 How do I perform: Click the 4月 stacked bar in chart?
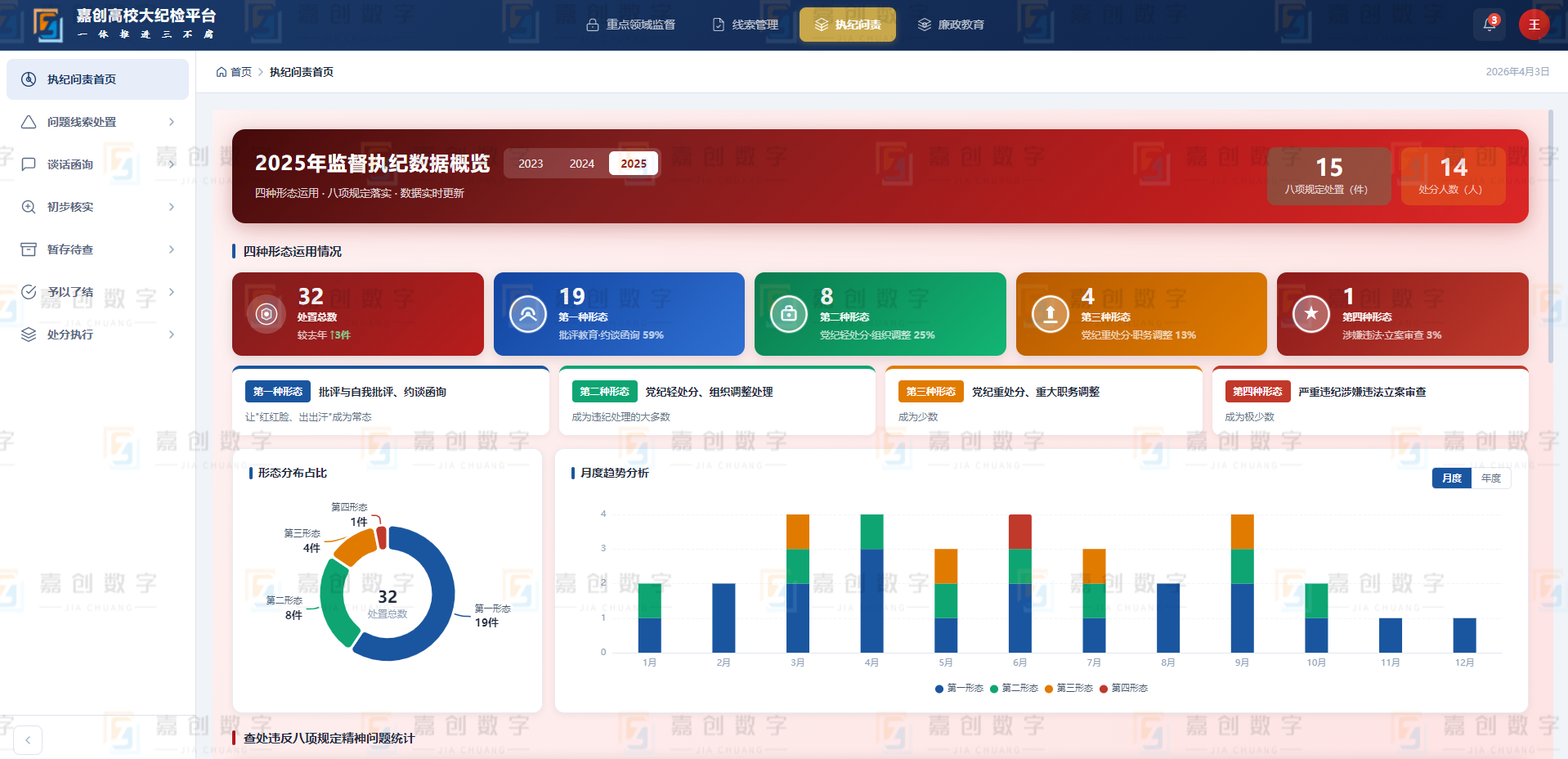[x=871, y=583]
